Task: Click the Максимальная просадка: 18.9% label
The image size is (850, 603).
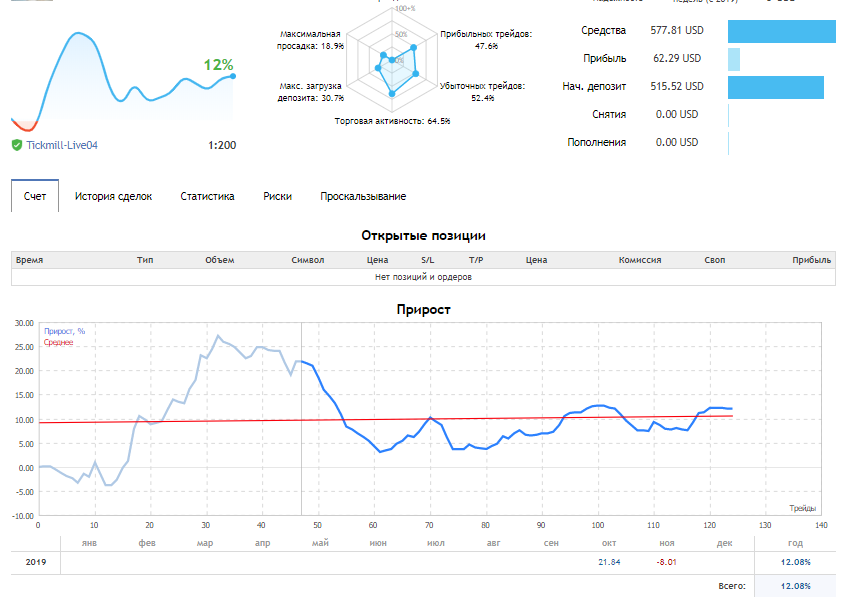Action: click(x=310, y=40)
